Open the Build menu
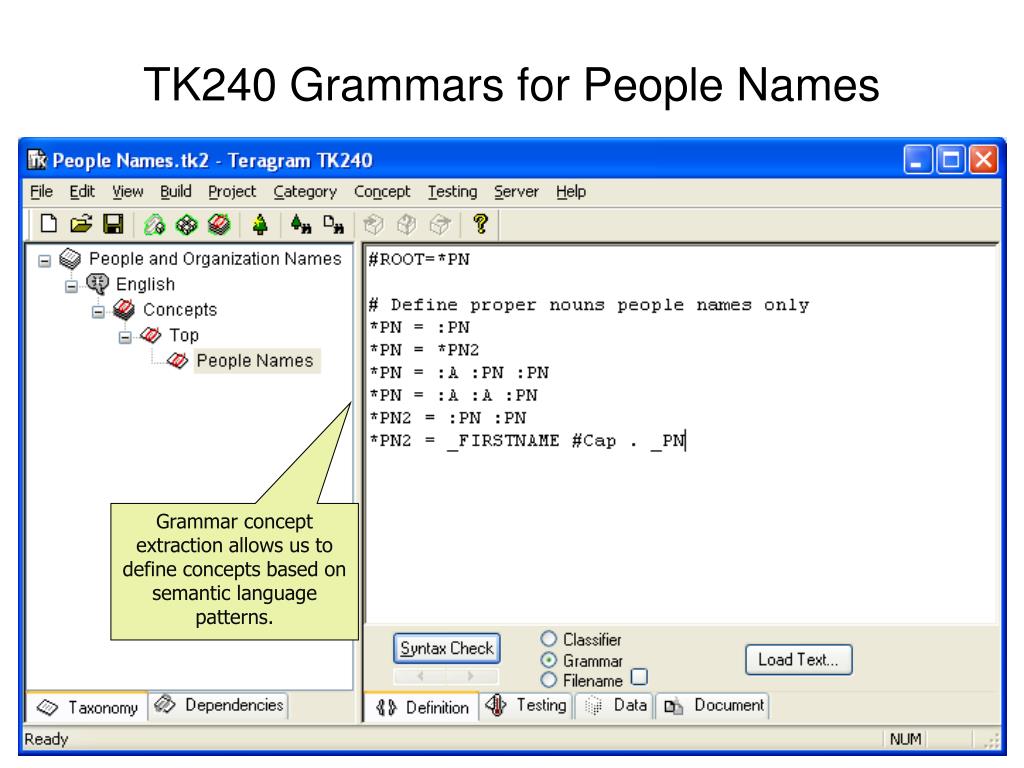 (176, 192)
